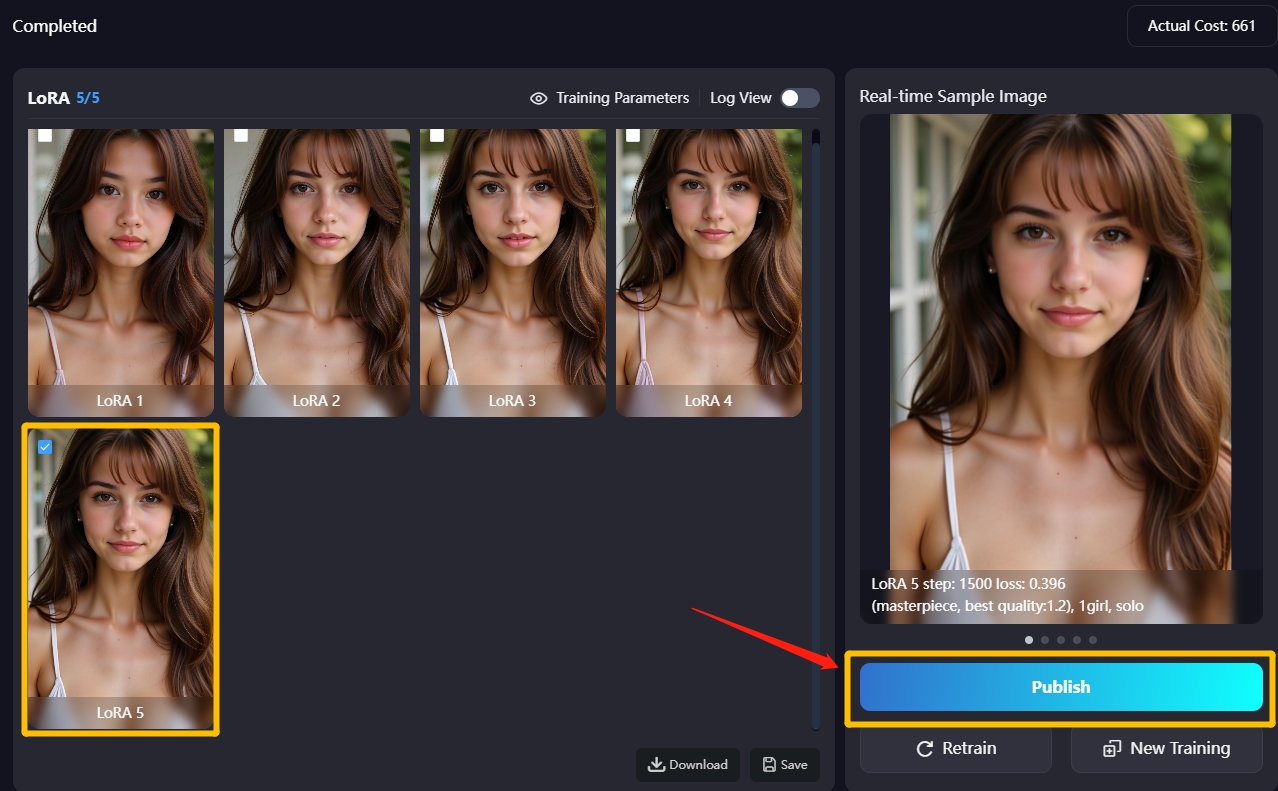Check the LoRA 1 checkbox

tap(45, 135)
